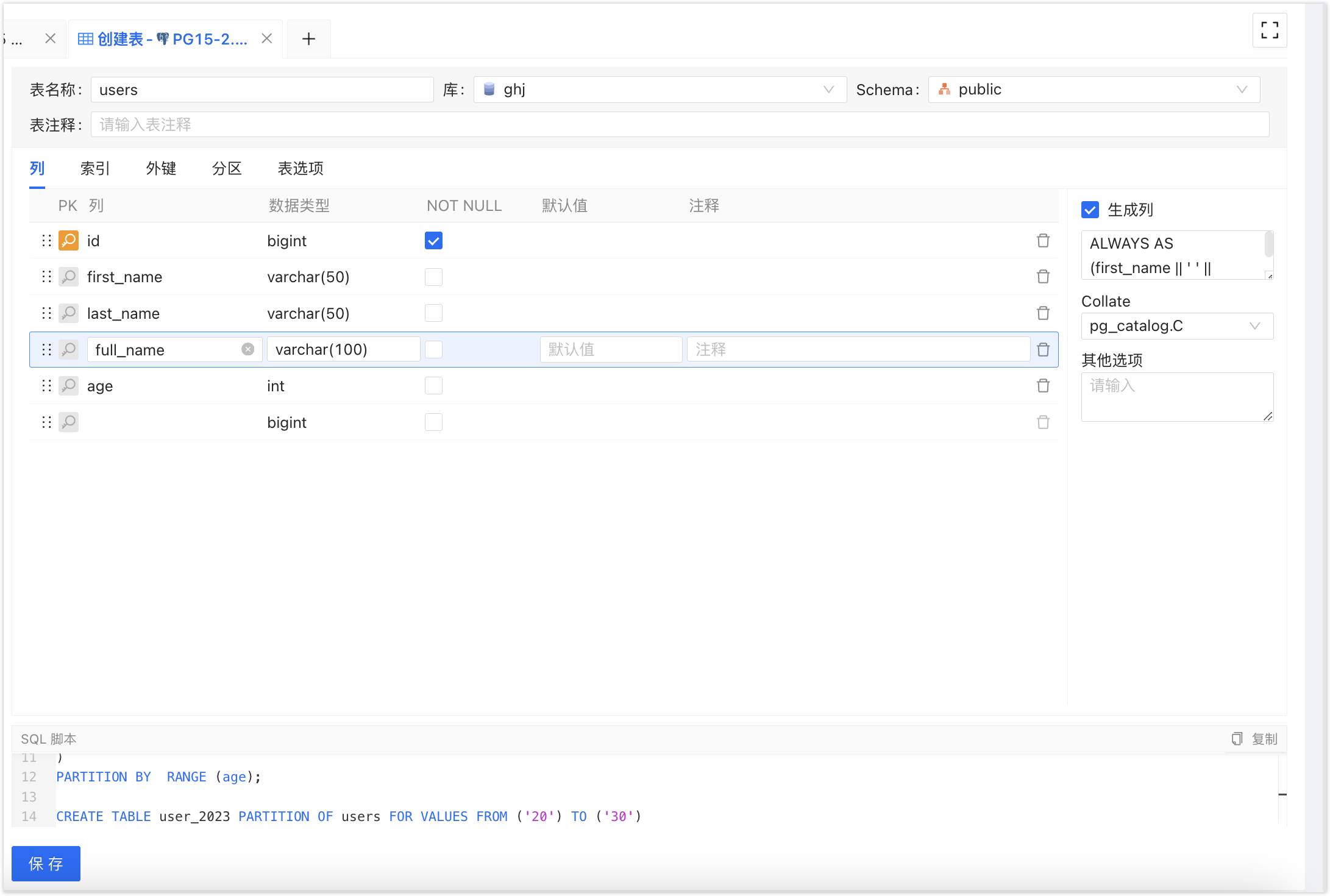This screenshot has width=1330, height=896.
Task: Grab drag handle of last_name row
Action: tap(46, 313)
